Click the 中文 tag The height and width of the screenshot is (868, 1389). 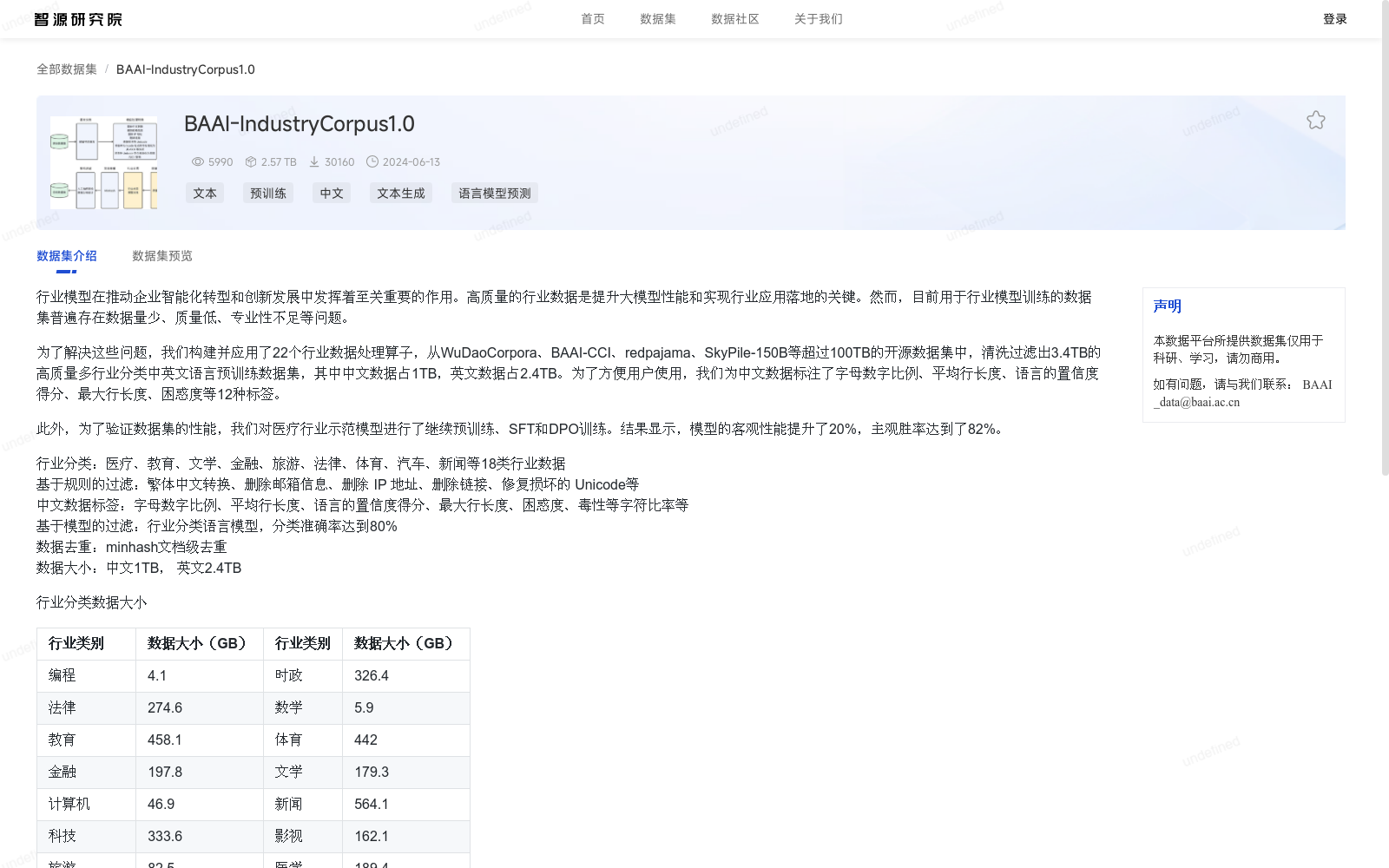coord(332,194)
